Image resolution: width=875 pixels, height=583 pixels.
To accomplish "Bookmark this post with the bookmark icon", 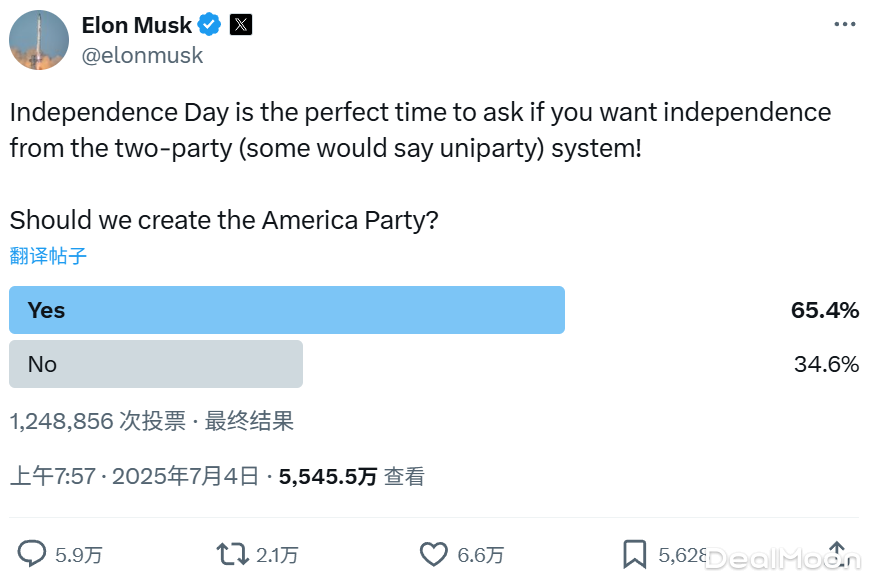I will tap(635, 554).
